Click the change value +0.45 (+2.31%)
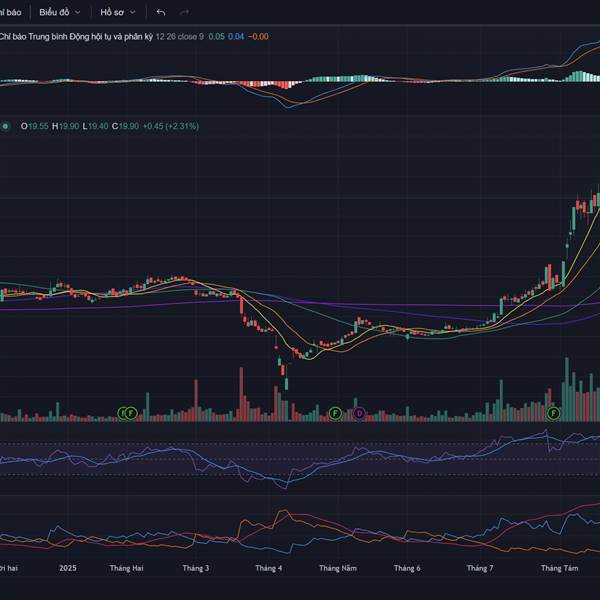600x600 pixels. pyautogui.click(x=171, y=126)
